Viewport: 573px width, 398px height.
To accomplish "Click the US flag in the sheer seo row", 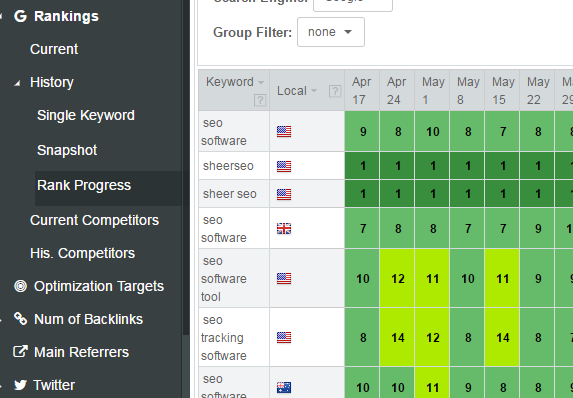I will pos(284,194).
